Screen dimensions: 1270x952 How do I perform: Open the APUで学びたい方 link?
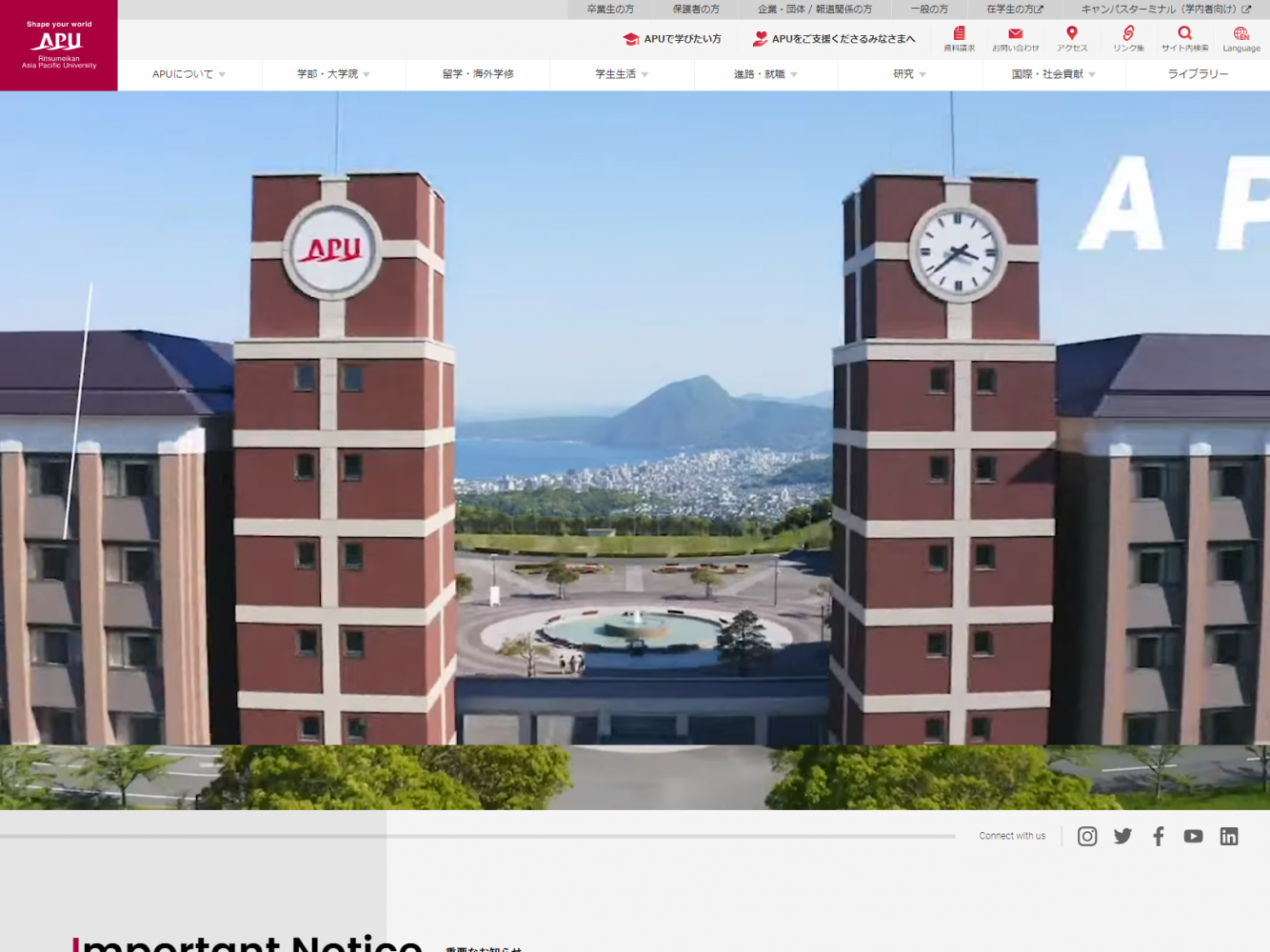click(x=672, y=39)
